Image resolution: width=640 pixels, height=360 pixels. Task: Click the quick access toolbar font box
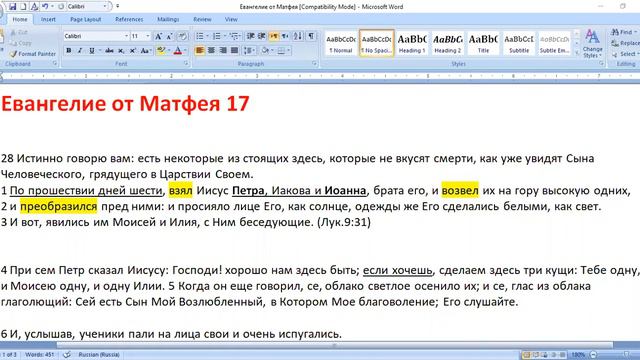(x=87, y=7)
